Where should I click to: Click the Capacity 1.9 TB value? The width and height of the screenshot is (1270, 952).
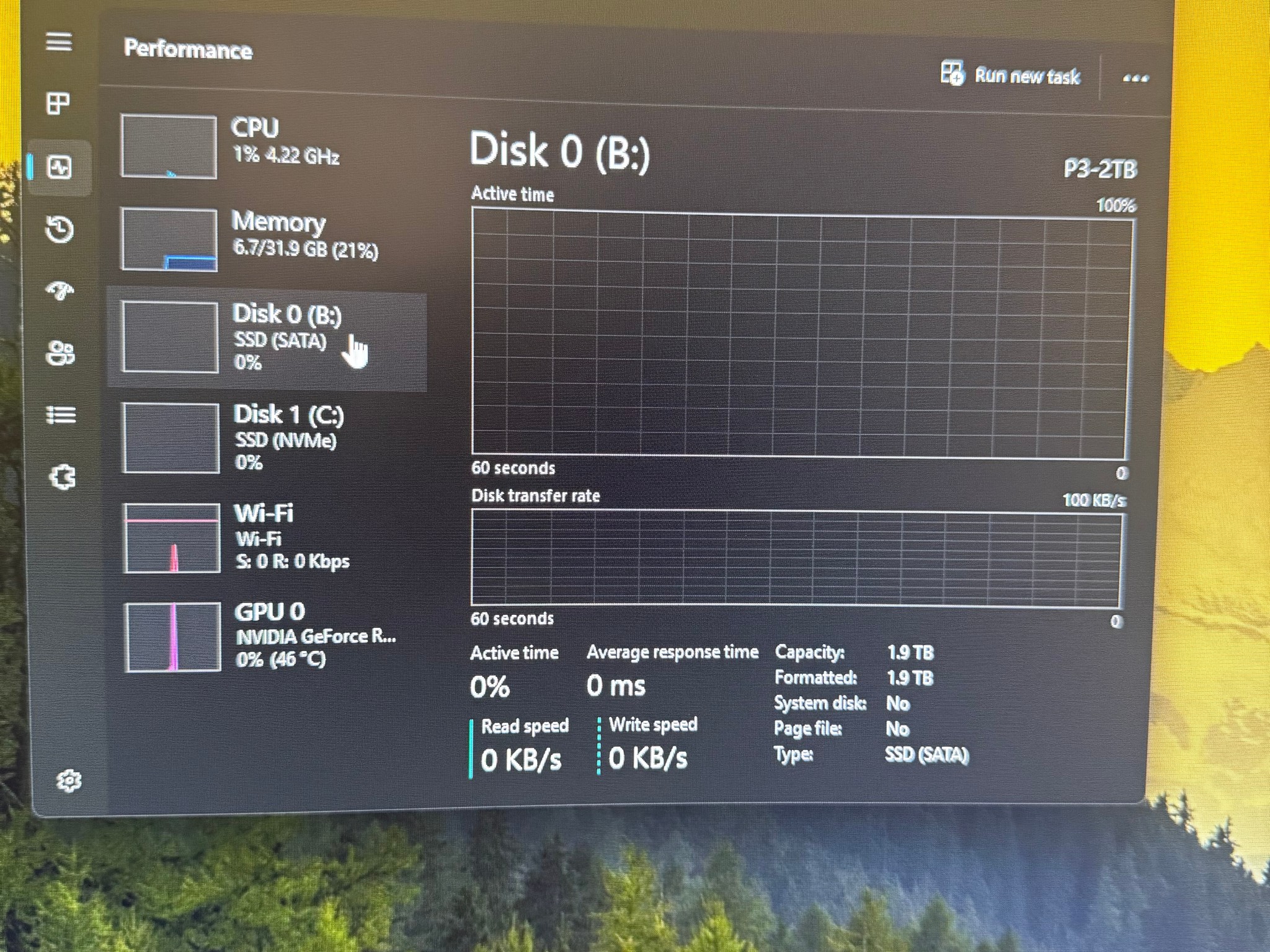point(910,653)
